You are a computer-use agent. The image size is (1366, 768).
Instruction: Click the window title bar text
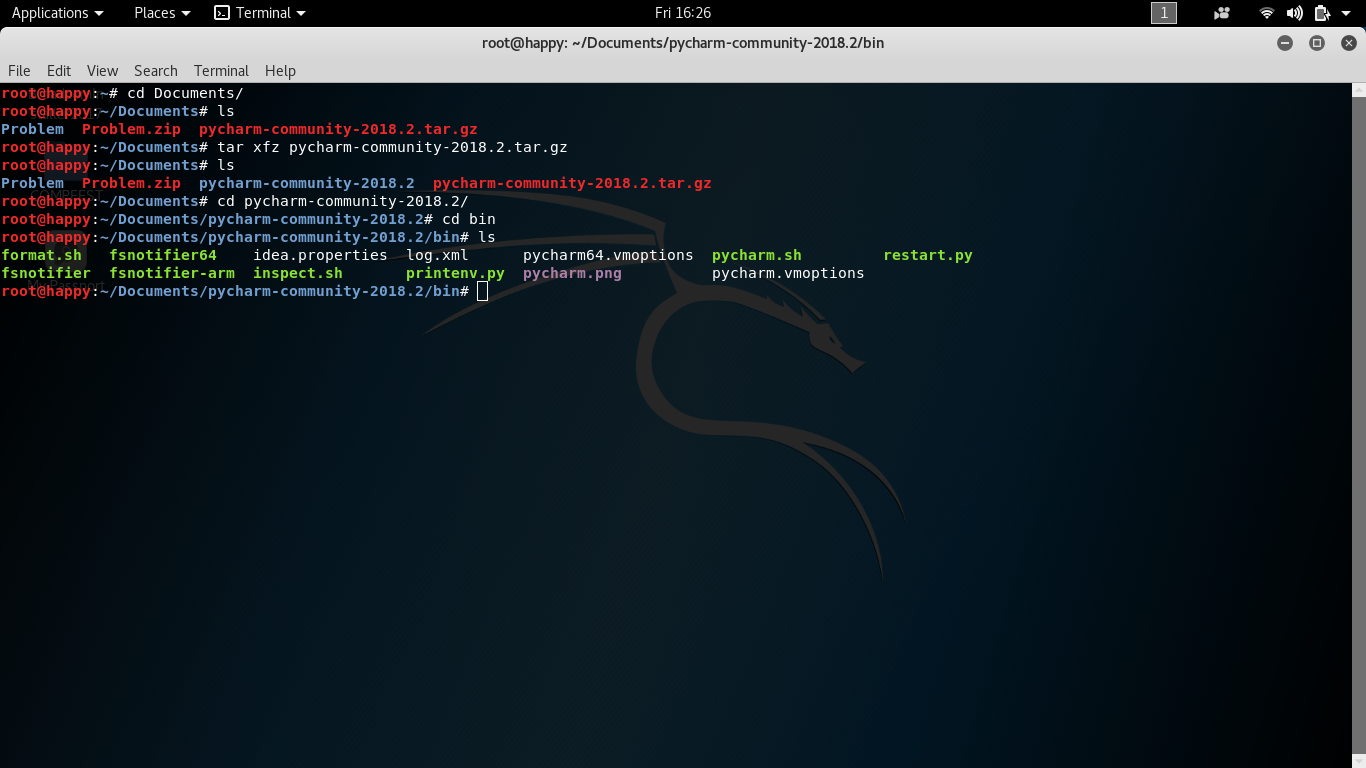coord(683,43)
